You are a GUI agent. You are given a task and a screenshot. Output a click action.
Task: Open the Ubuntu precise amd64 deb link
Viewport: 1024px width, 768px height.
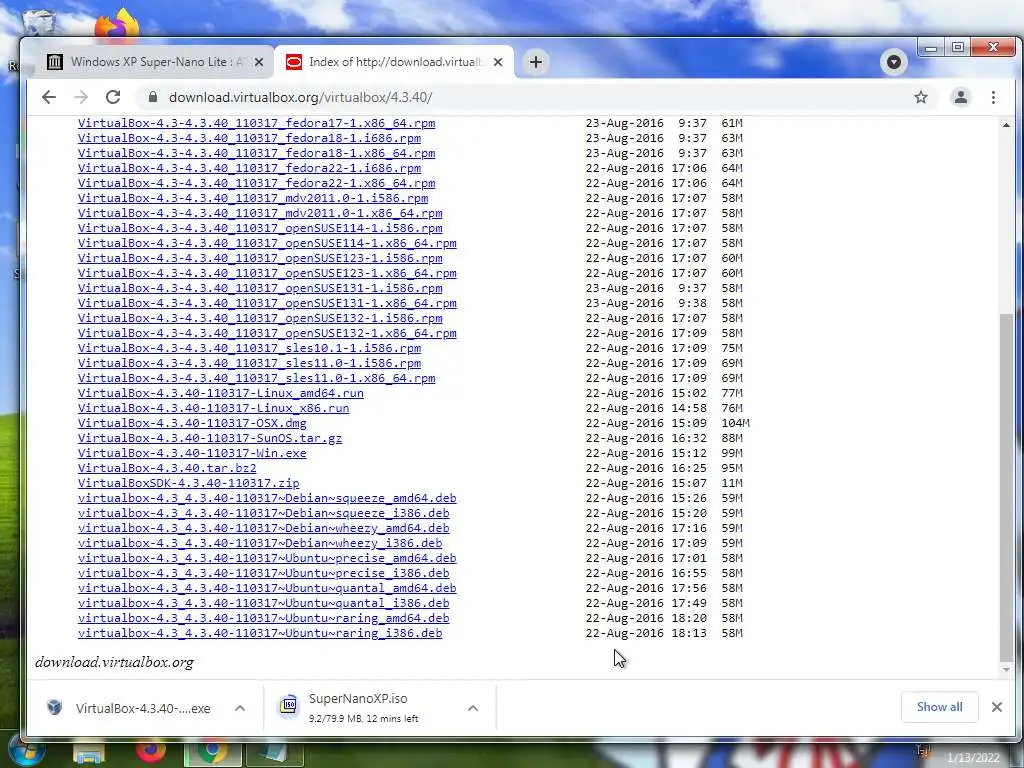267,558
